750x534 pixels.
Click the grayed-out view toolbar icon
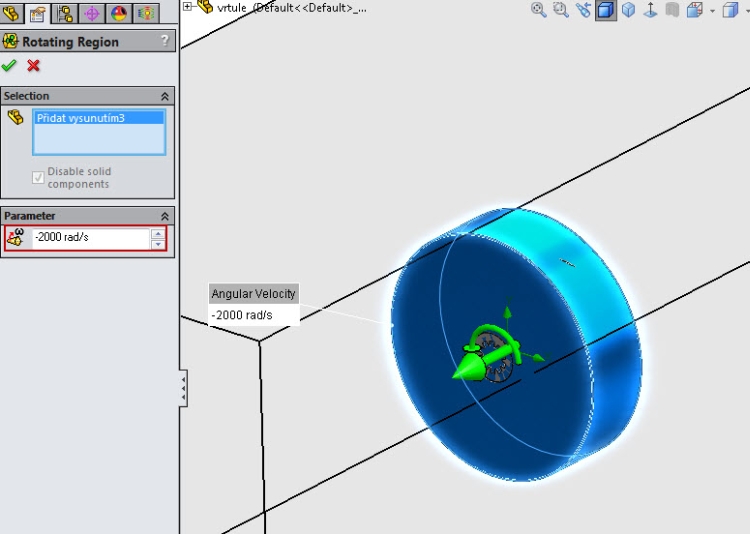(x=672, y=10)
